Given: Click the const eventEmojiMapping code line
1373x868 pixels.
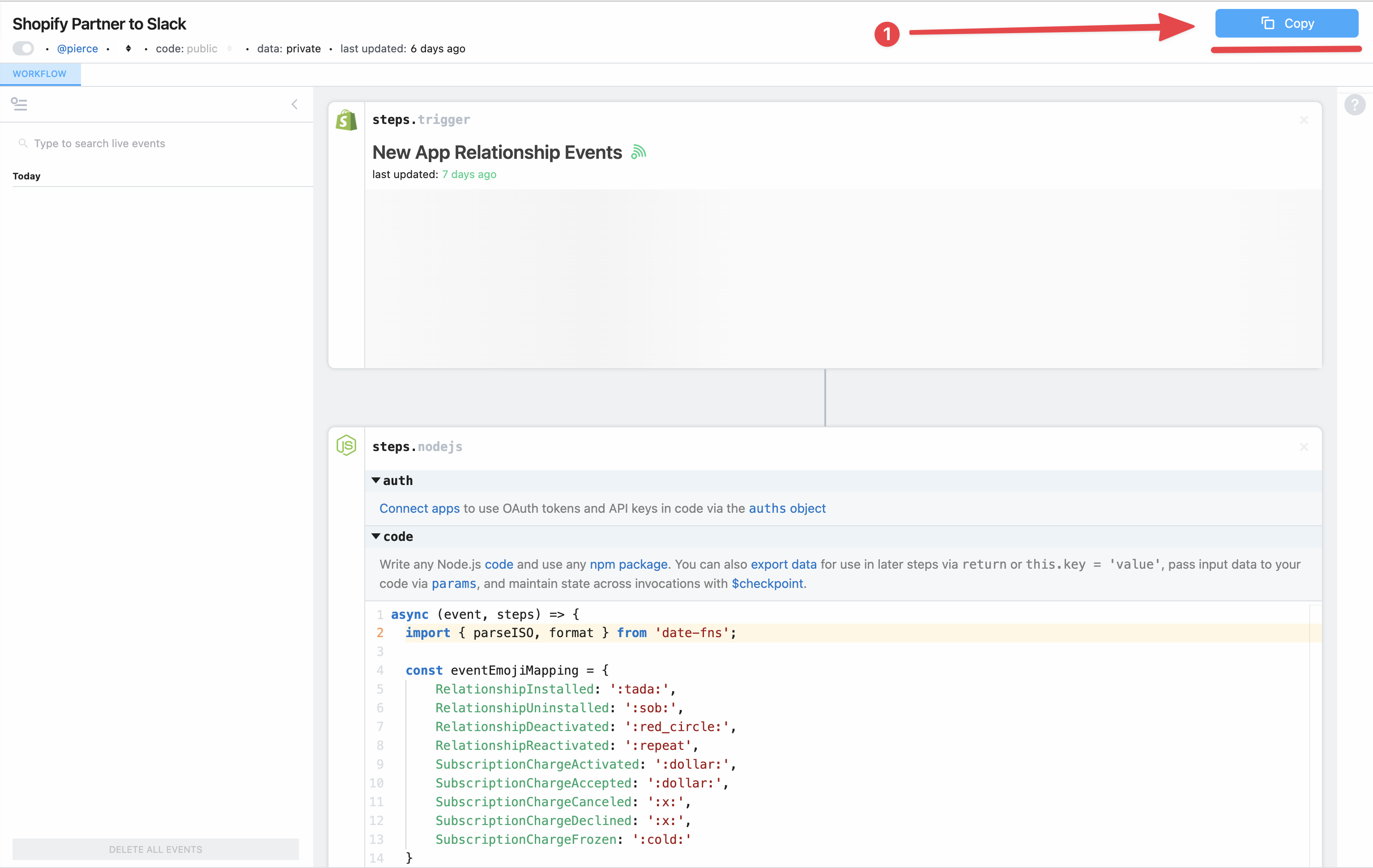Looking at the screenshot, I should click(x=507, y=670).
